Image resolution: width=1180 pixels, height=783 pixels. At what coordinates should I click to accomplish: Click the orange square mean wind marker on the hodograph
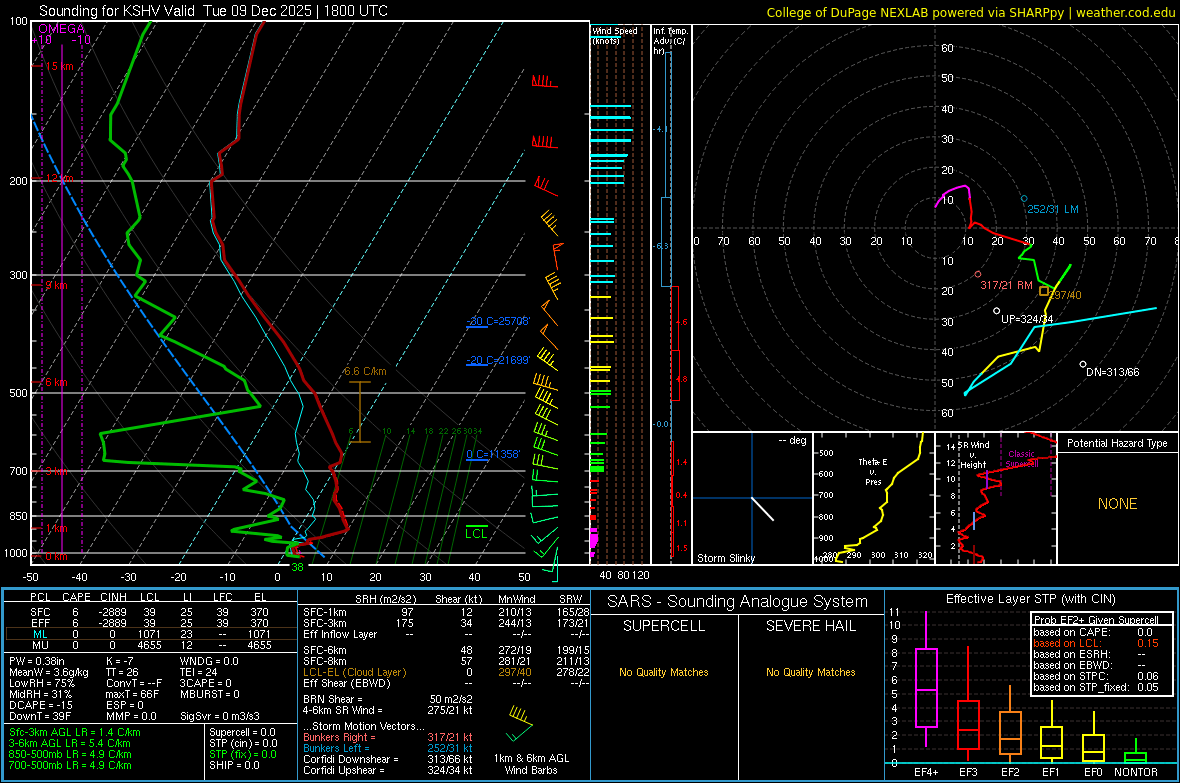pos(1044,291)
